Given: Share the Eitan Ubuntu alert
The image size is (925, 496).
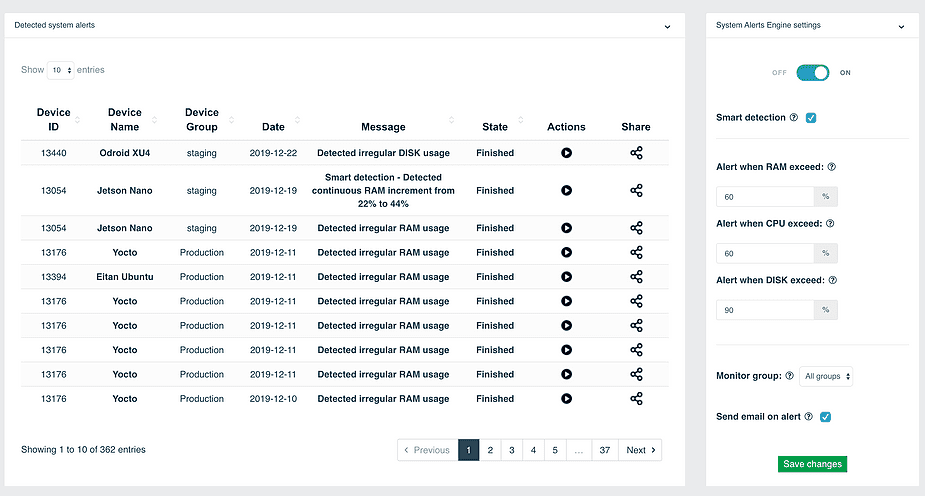Looking at the screenshot, I should [x=636, y=277].
